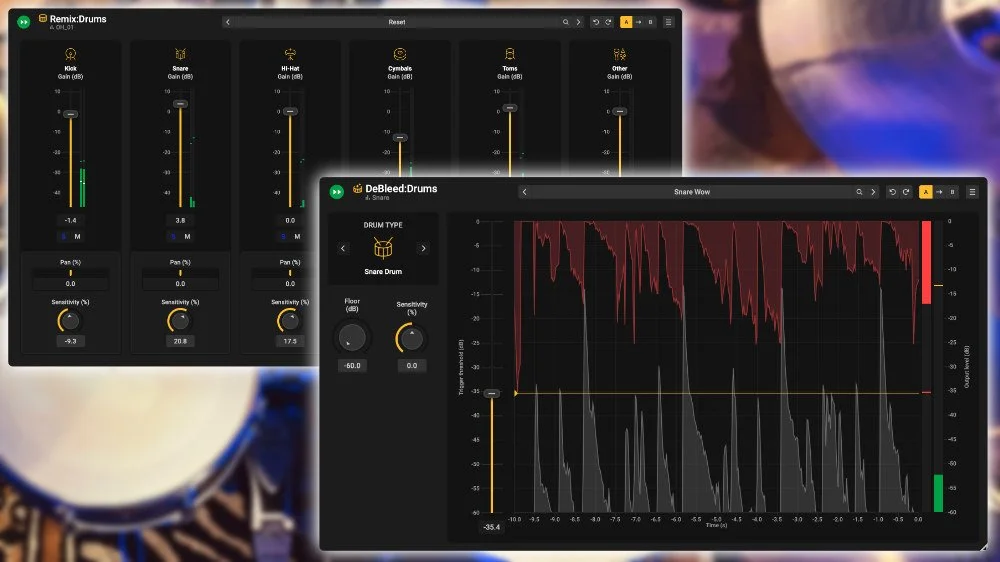Mute the Snare channel
Image resolution: width=1000 pixels, height=562 pixels.
click(188, 237)
